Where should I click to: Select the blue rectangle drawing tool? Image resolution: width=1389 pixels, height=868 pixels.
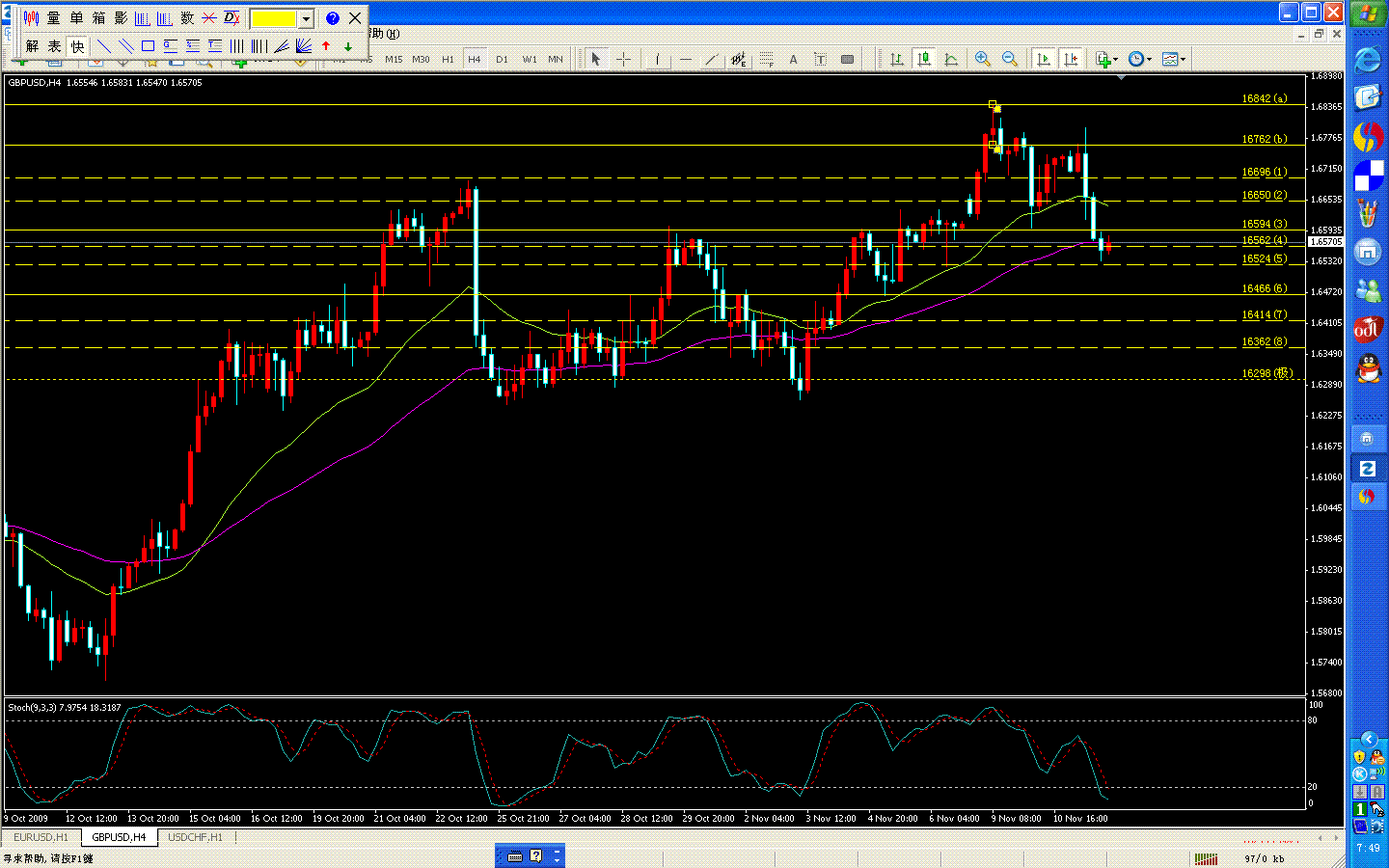click(x=149, y=45)
